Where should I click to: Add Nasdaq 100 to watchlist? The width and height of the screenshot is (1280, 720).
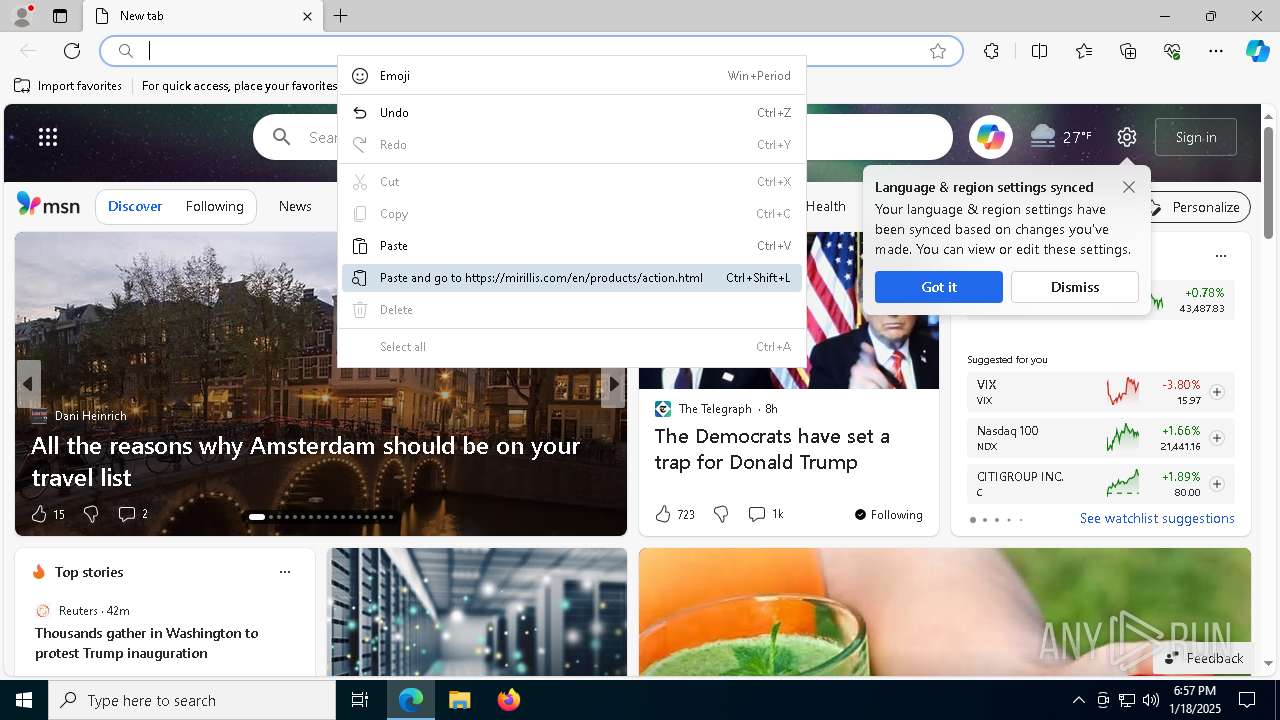[1217, 438]
